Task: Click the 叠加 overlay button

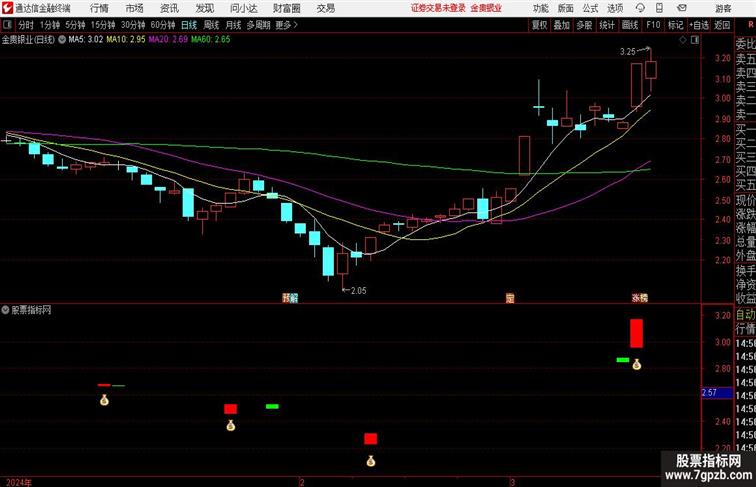Action: point(562,25)
